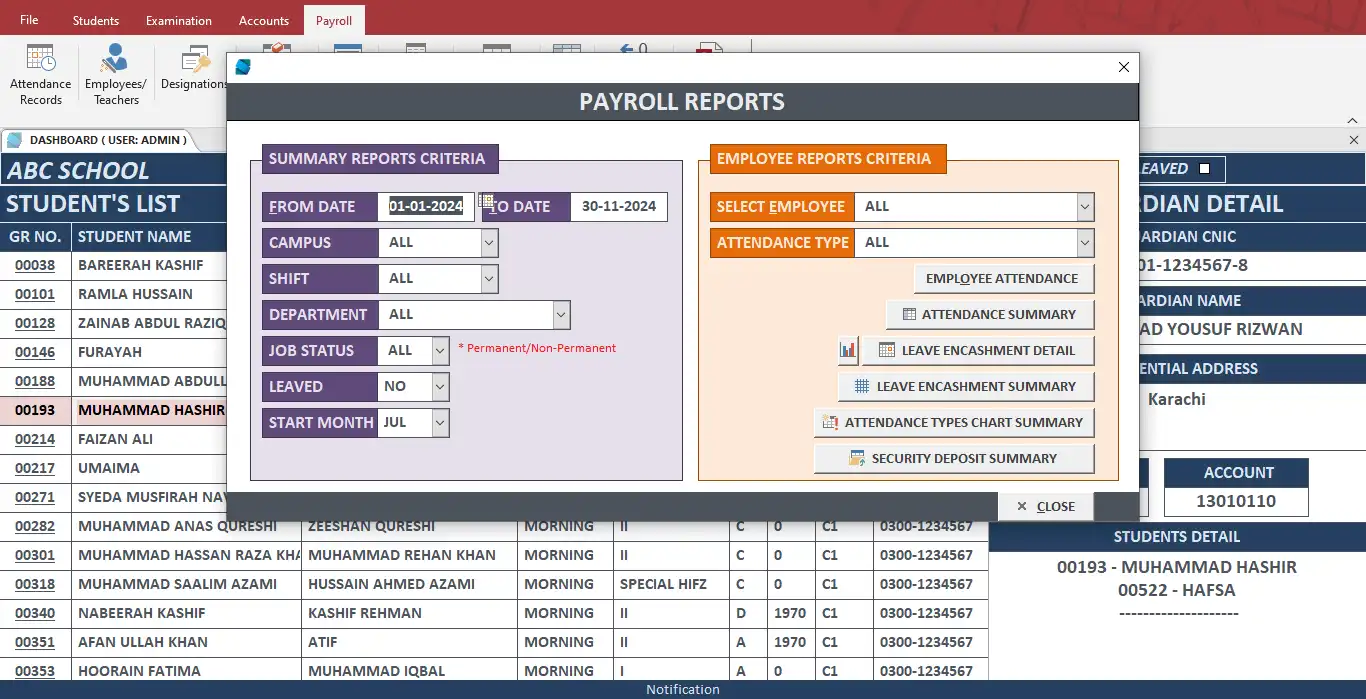Switch to the Examination menu tab
Viewport: 1366px width, 699px height.
pos(178,19)
